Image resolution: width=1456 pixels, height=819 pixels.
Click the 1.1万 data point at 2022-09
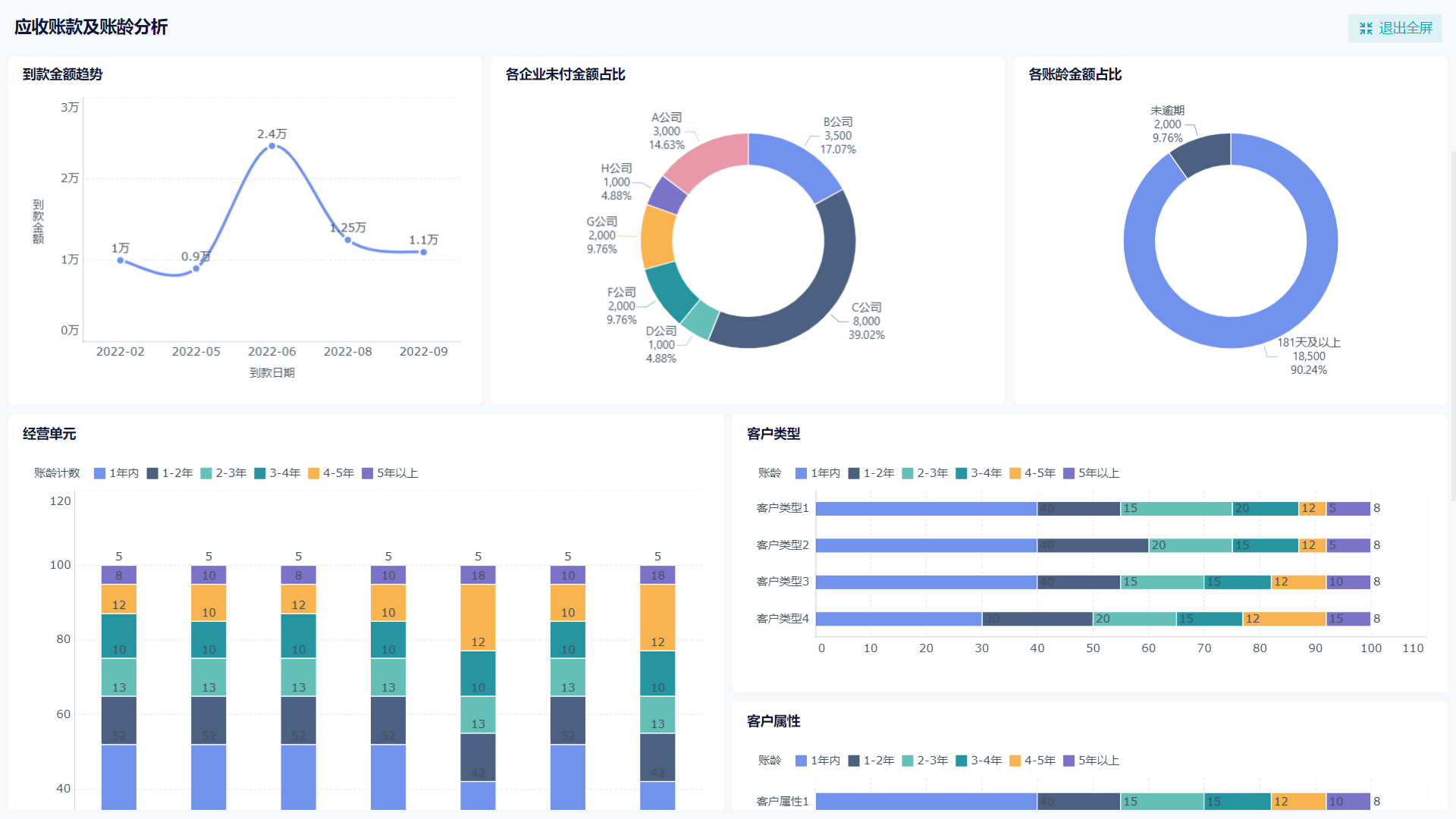tap(424, 252)
